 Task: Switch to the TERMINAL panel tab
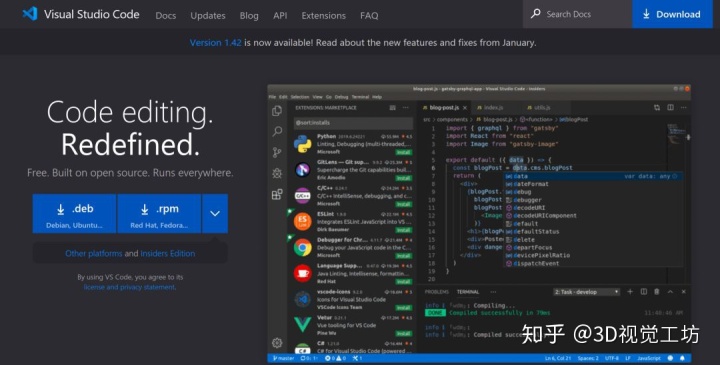(468, 292)
